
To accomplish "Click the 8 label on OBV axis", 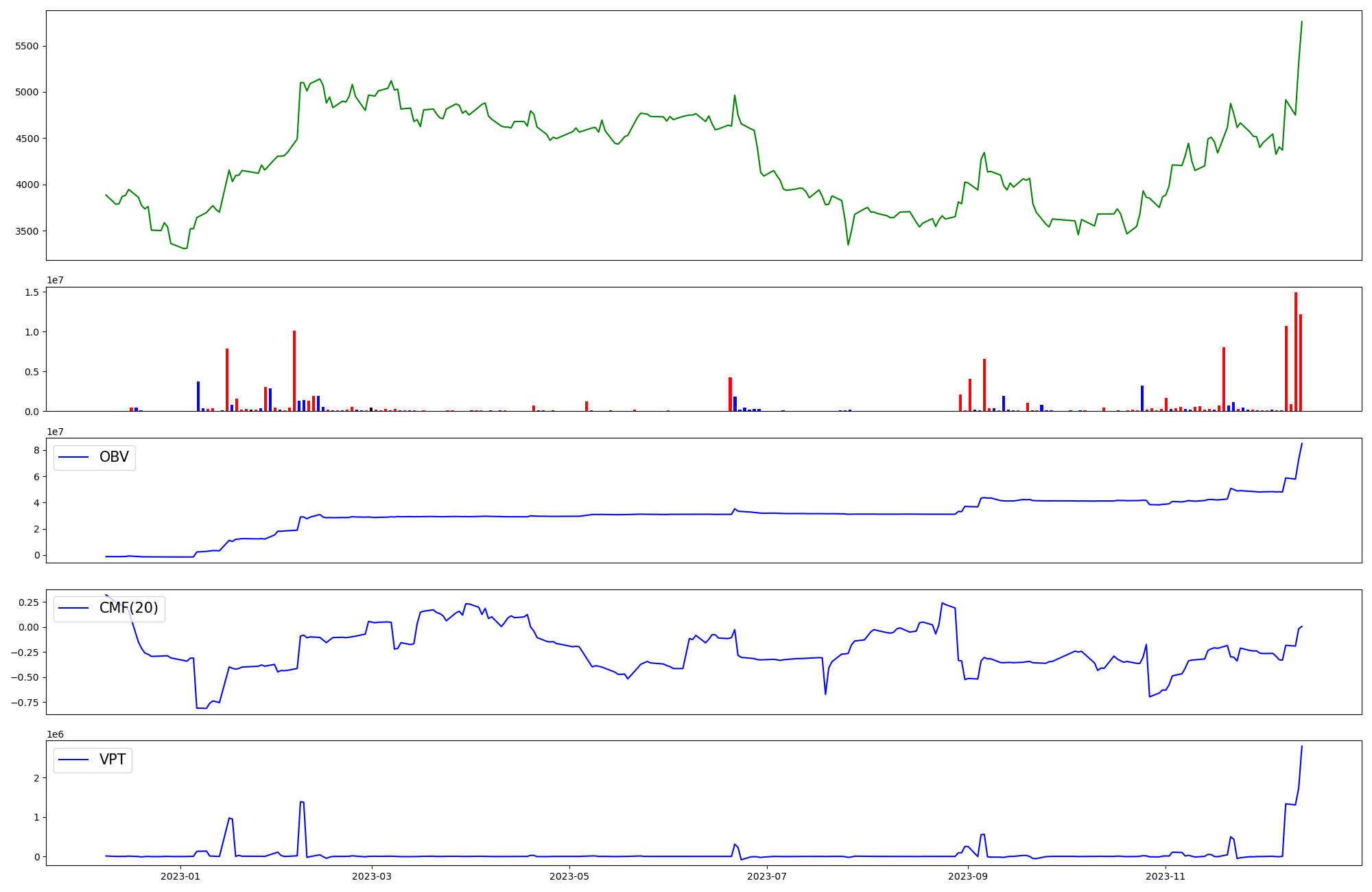I will 37,451.
